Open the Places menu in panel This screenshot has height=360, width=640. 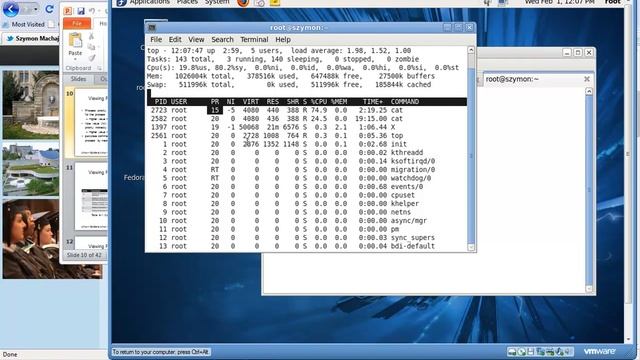(187, 2)
